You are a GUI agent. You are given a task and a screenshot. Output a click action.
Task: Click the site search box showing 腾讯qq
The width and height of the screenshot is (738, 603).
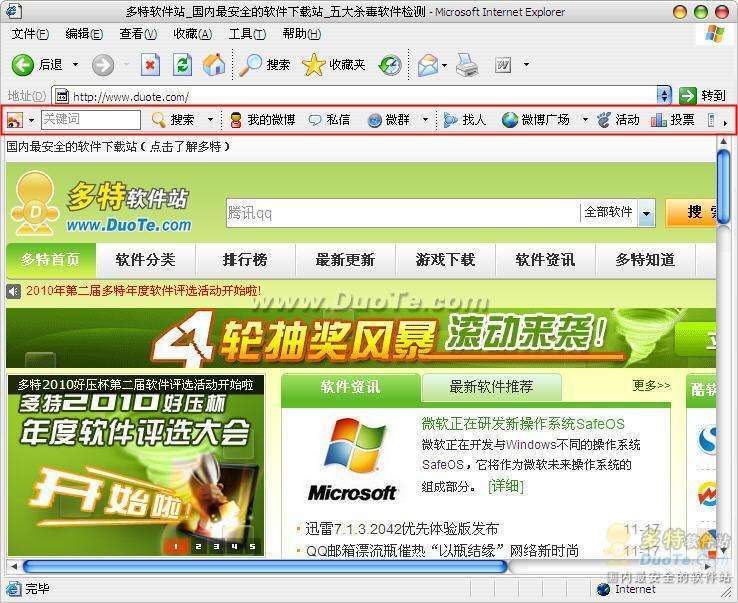coord(403,213)
